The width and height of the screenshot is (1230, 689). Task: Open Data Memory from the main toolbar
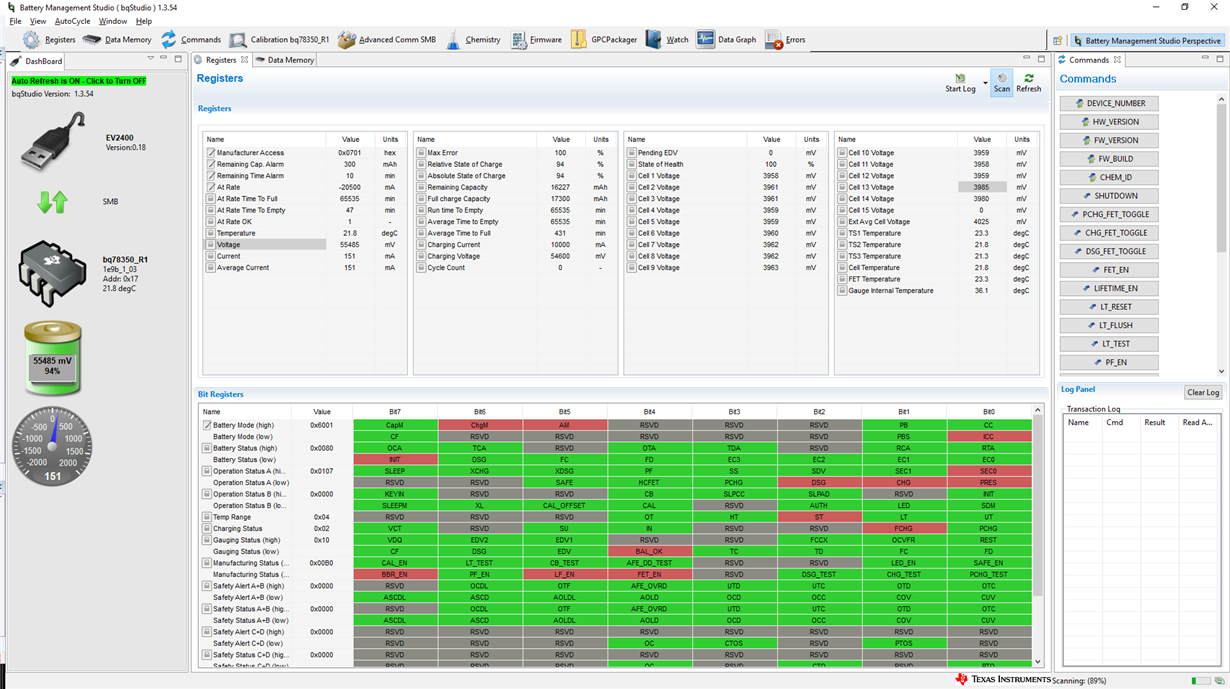[x=117, y=40]
